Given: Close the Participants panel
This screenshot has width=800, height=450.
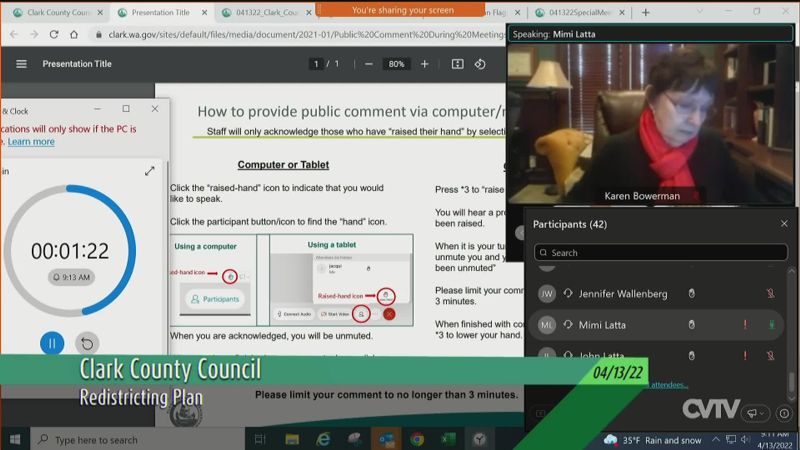Looking at the screenshot, I should (x=784, y=224).
